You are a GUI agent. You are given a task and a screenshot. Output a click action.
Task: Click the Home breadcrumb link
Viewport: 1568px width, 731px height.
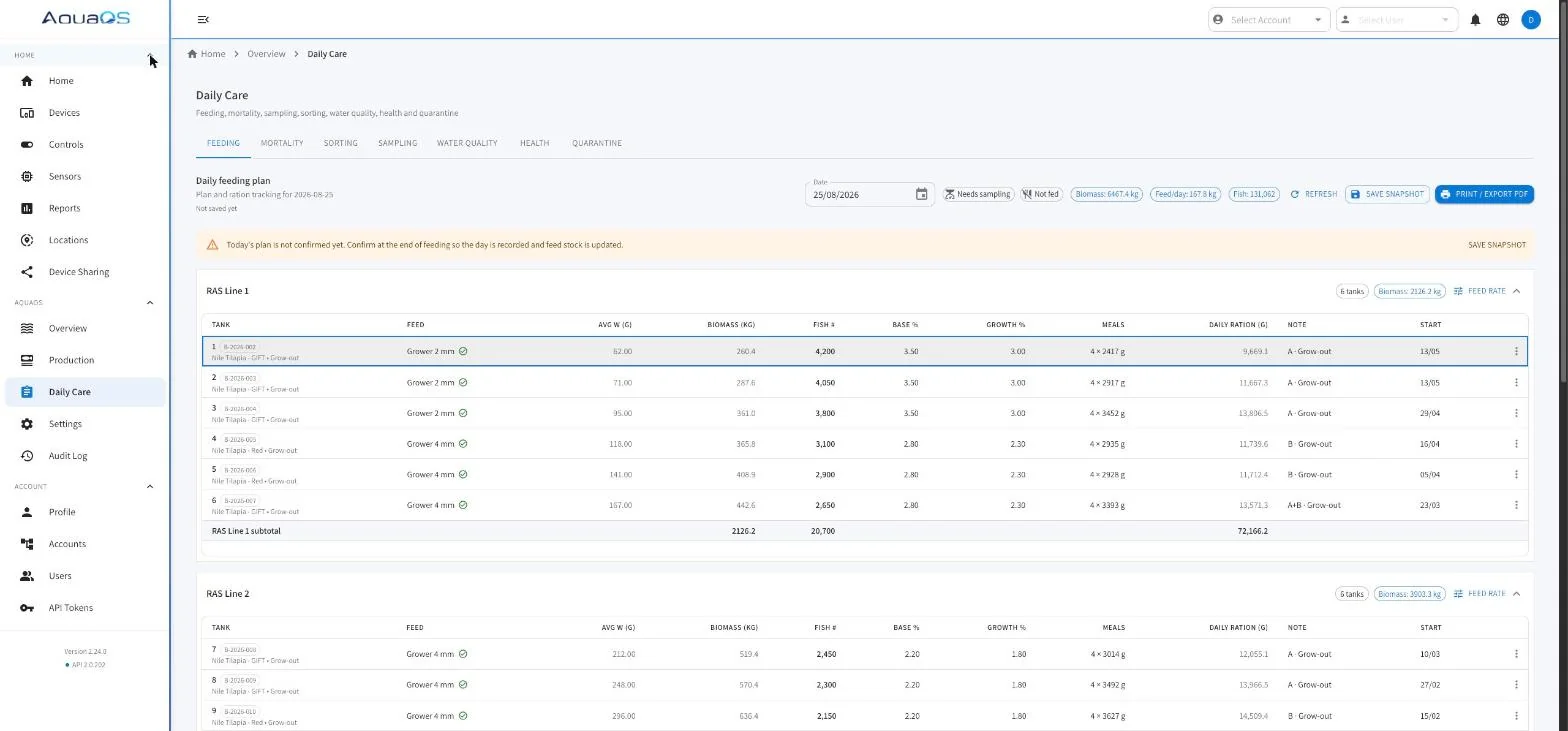[207, 54]
